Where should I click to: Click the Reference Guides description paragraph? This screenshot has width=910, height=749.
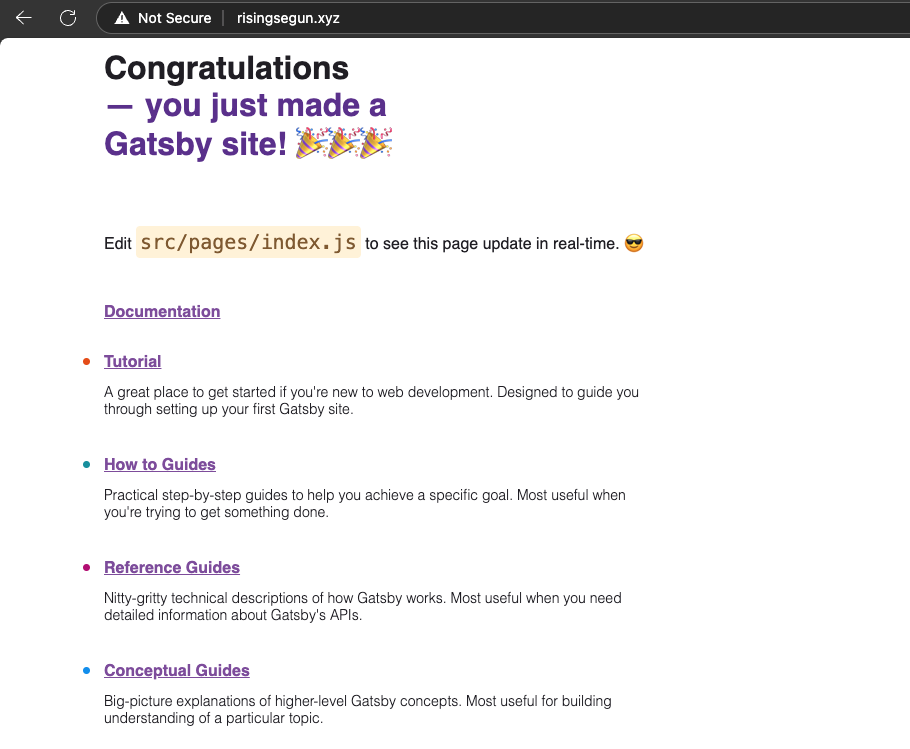point(363,606)
